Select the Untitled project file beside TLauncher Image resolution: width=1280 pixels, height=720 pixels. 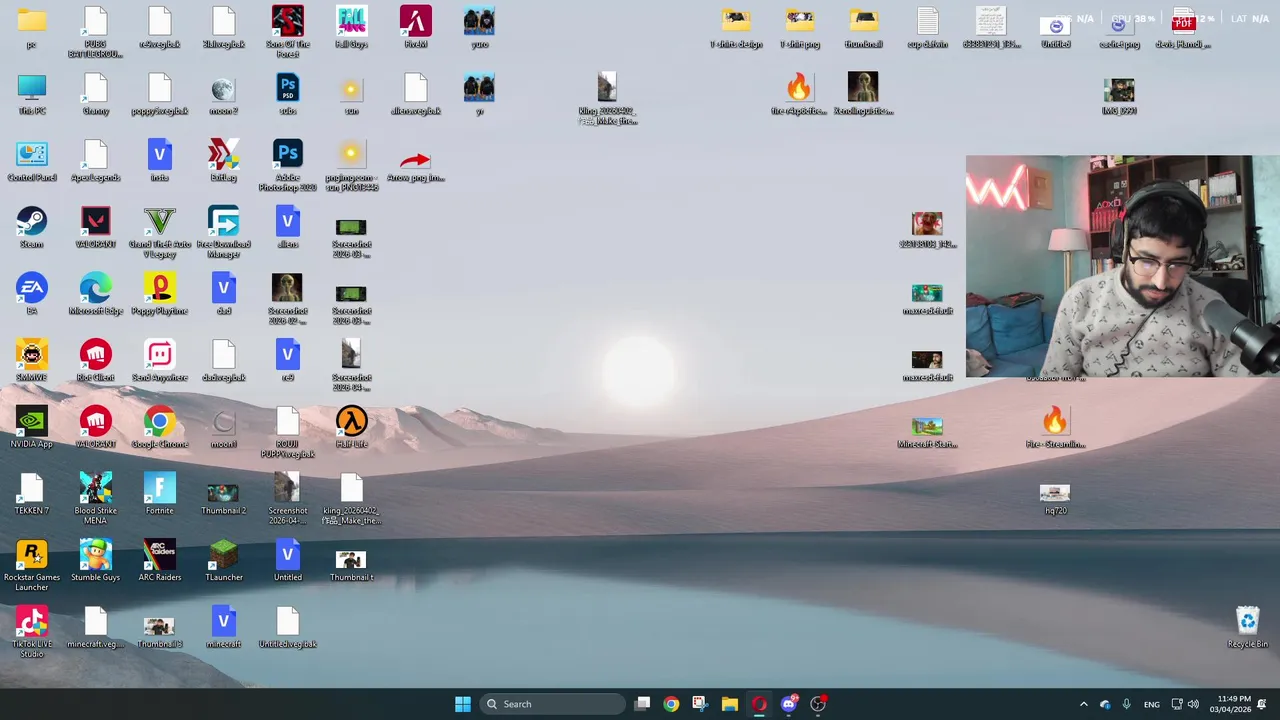[x=288, y=561]
